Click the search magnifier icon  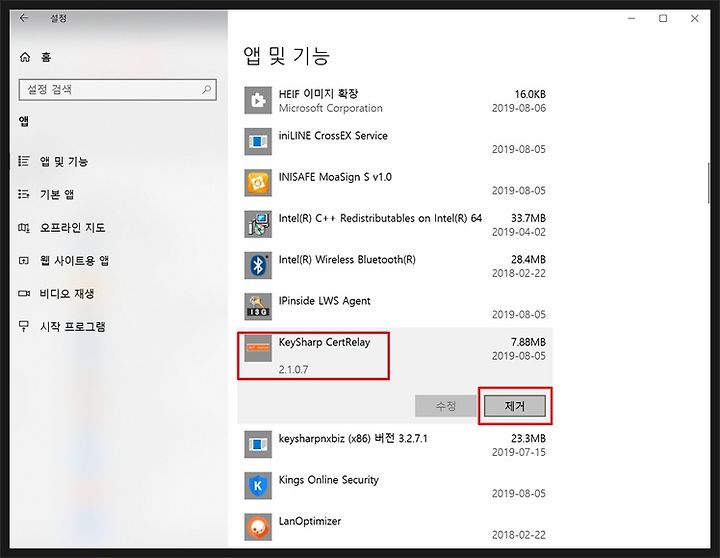tap(207, 89)
